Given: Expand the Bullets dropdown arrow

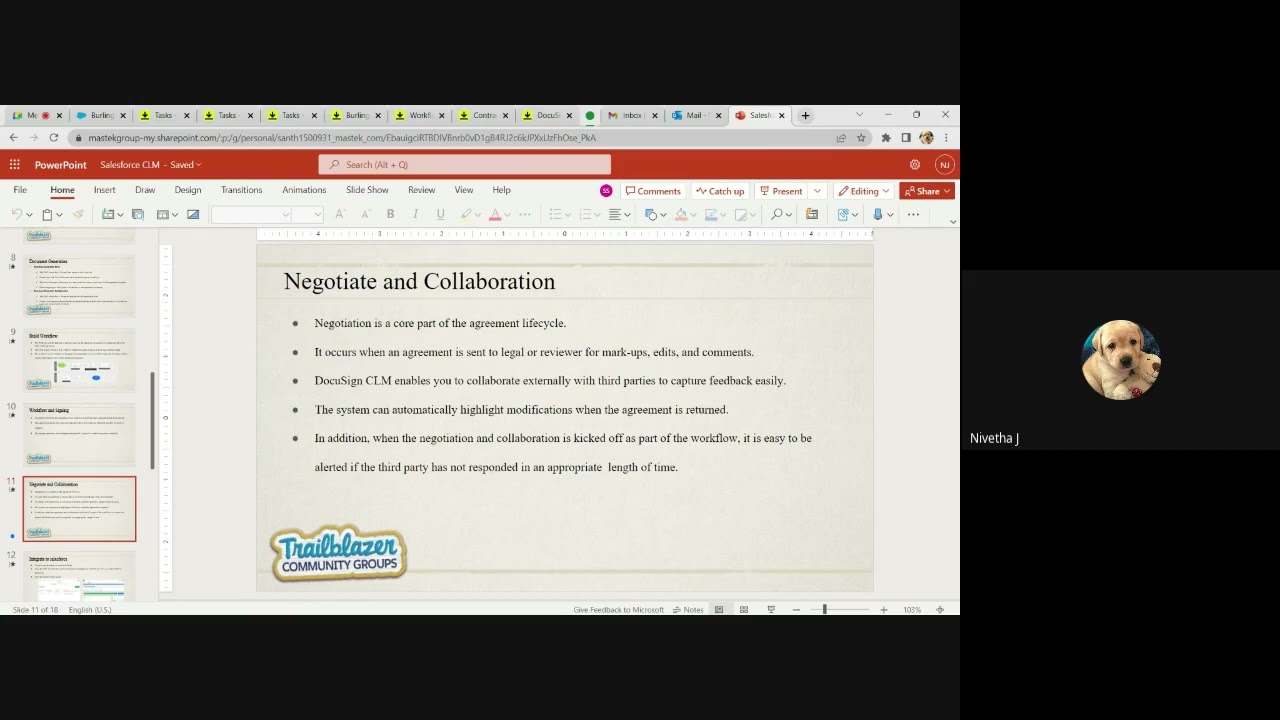Looking at the screenshot, I should tap(568, 215).
